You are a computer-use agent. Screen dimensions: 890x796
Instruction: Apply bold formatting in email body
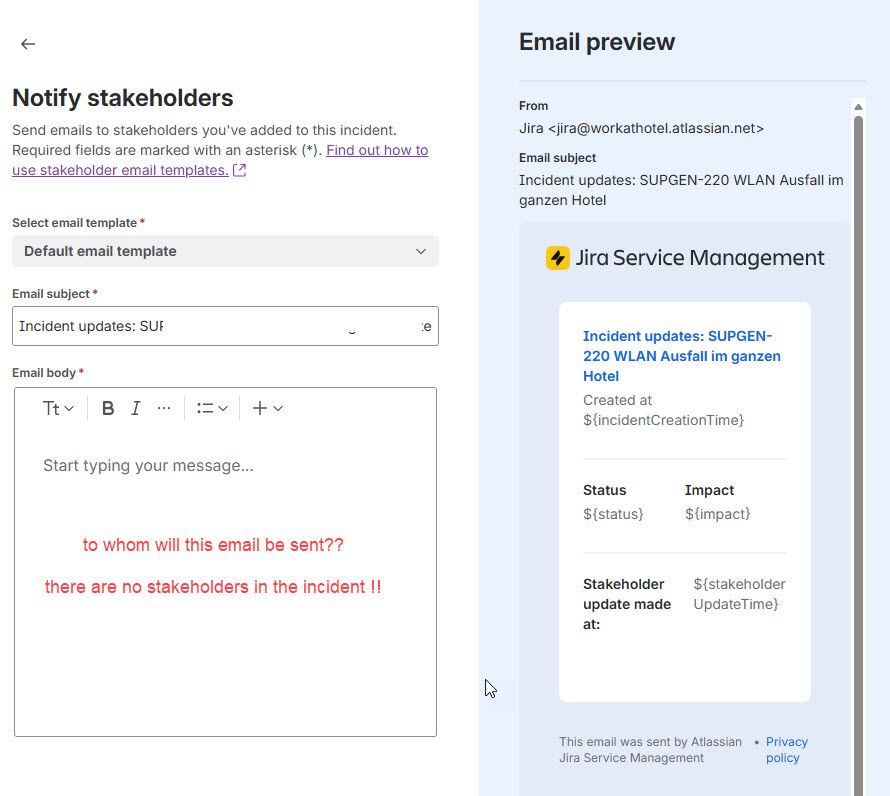[x=107, y=407]
